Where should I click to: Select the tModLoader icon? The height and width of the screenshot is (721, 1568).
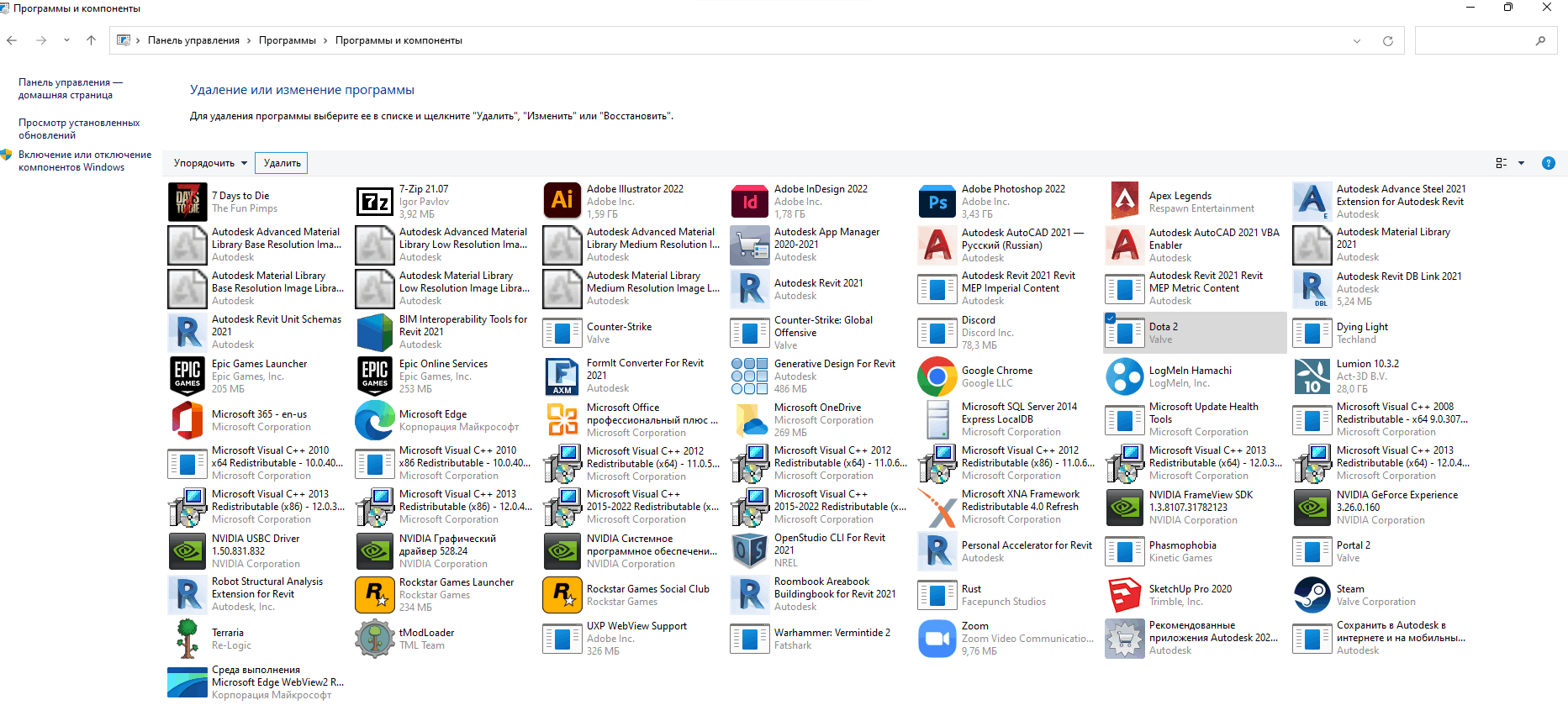[x=375, y=639]
